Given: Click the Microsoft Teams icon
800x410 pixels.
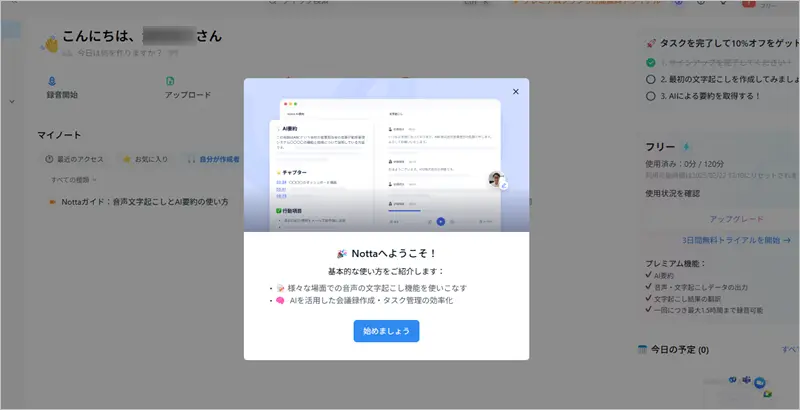Looking at the screenshot, I should (746, 380).
